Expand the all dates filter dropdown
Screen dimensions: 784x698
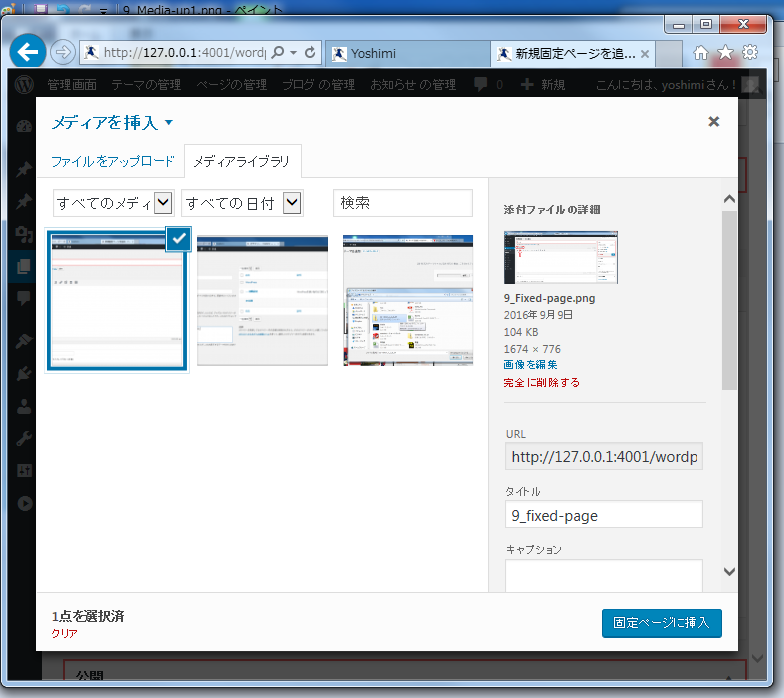[292, 203]
